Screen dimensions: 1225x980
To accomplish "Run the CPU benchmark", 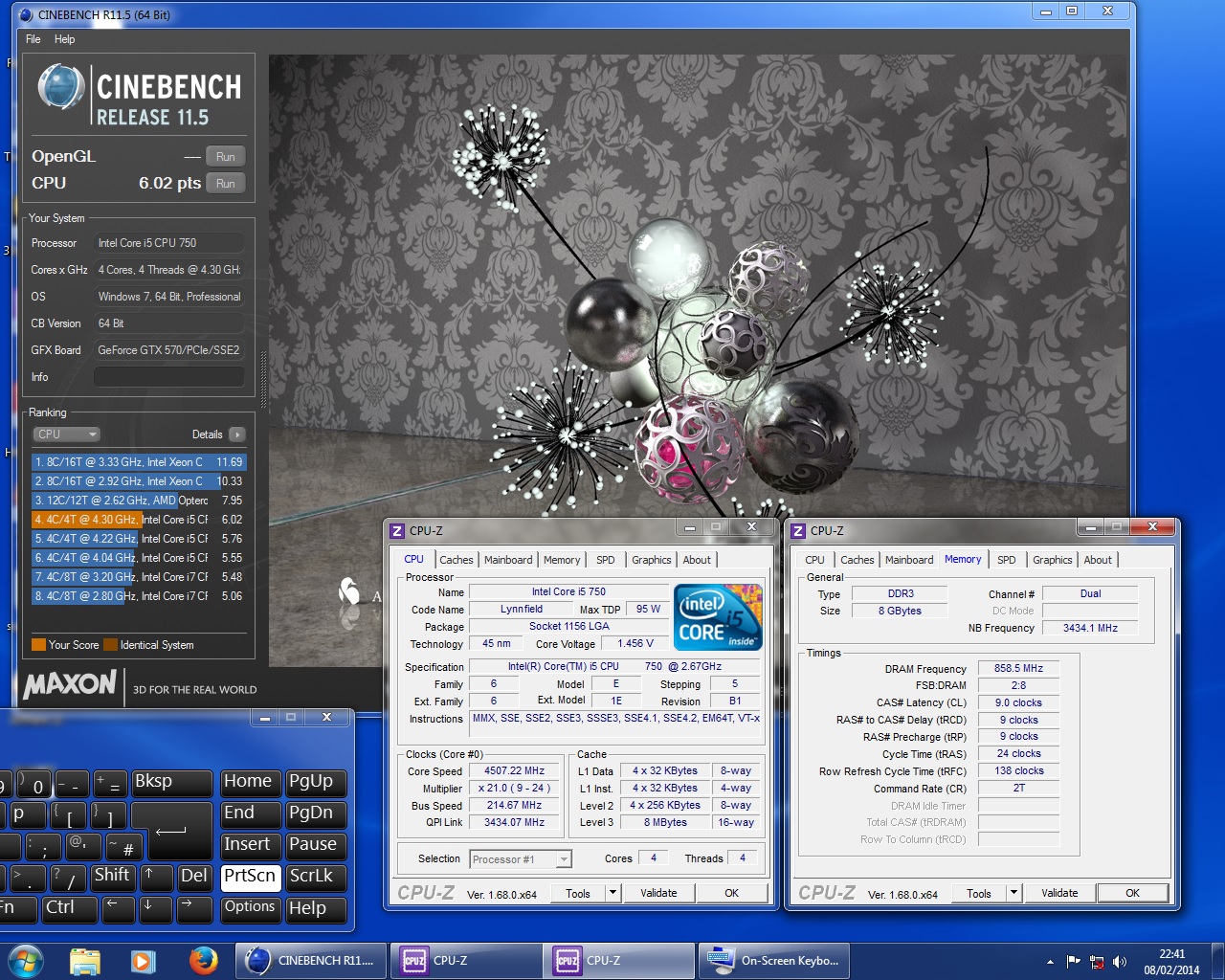I will tap(226, 184).
